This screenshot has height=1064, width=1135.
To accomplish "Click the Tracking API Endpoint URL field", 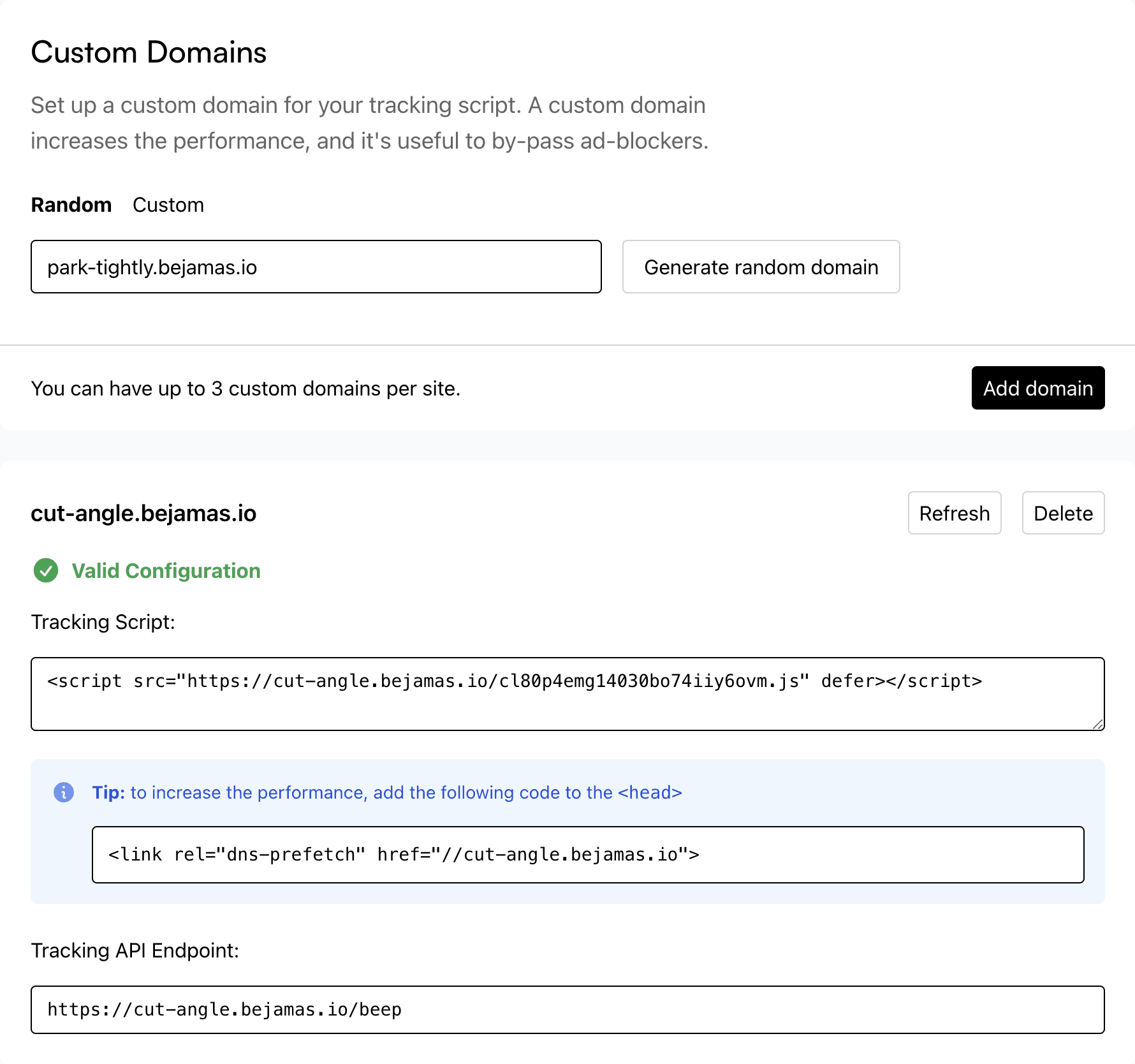I will point(567,1010).
